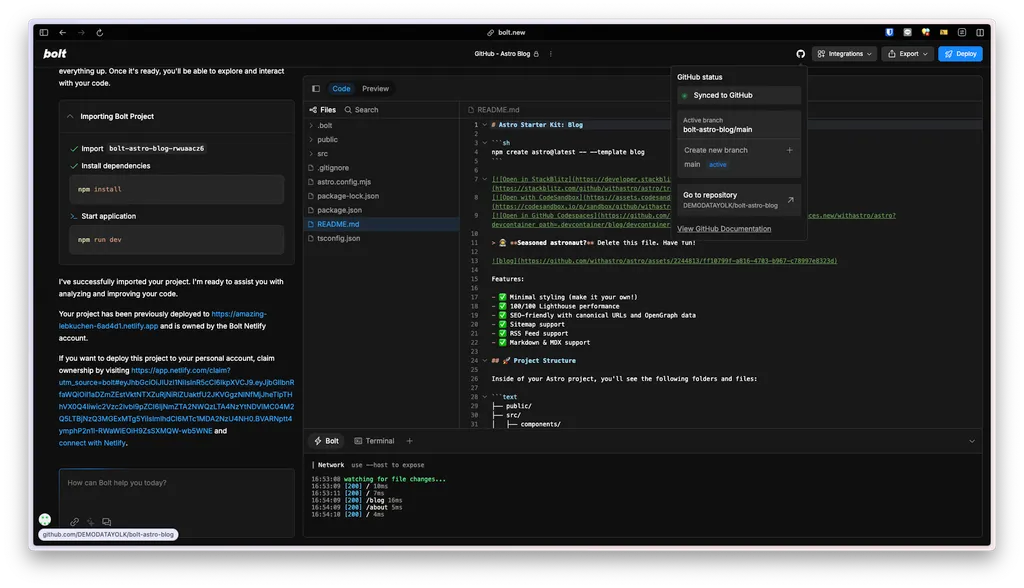Click the npm run dev code block
Image resolution: width=1024 pixels, height=588 pixels.
(176, 240)
